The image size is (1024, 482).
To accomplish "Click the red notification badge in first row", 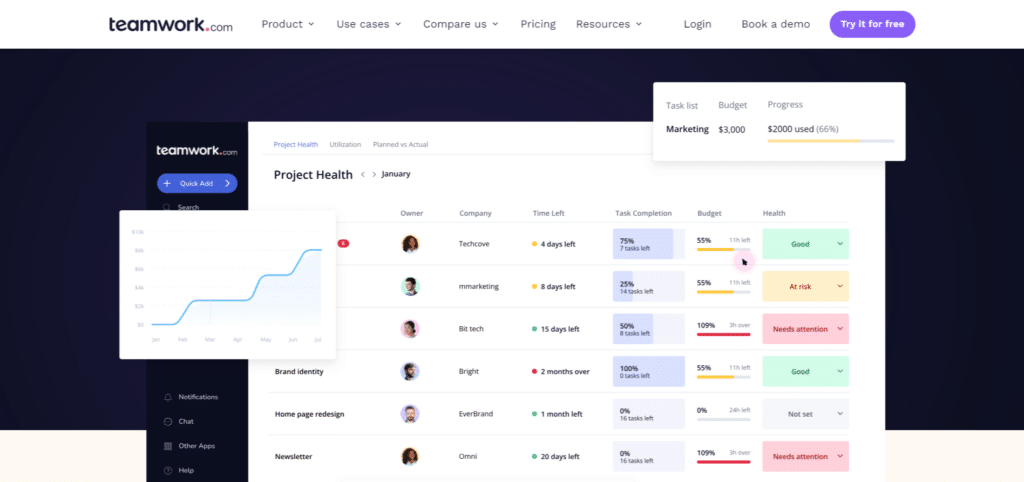I will 344,244.
